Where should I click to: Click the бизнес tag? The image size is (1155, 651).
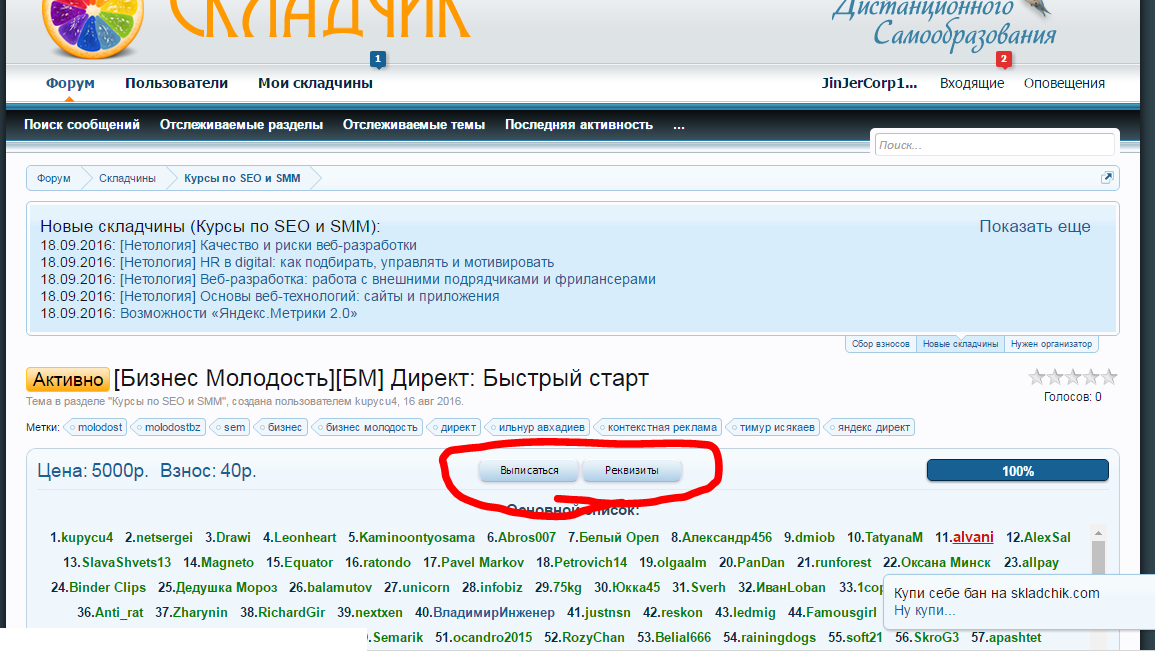(x=280, y=427)
